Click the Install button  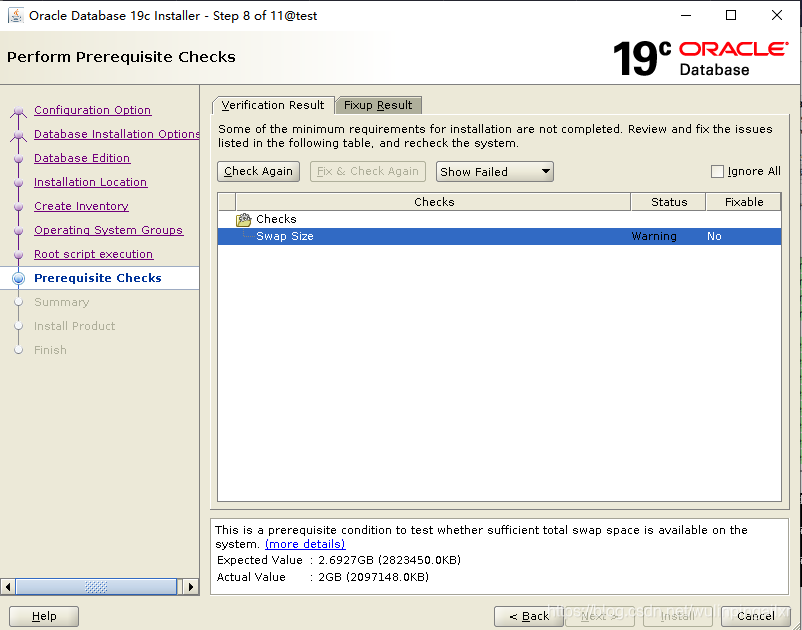[x=678, y=616]
